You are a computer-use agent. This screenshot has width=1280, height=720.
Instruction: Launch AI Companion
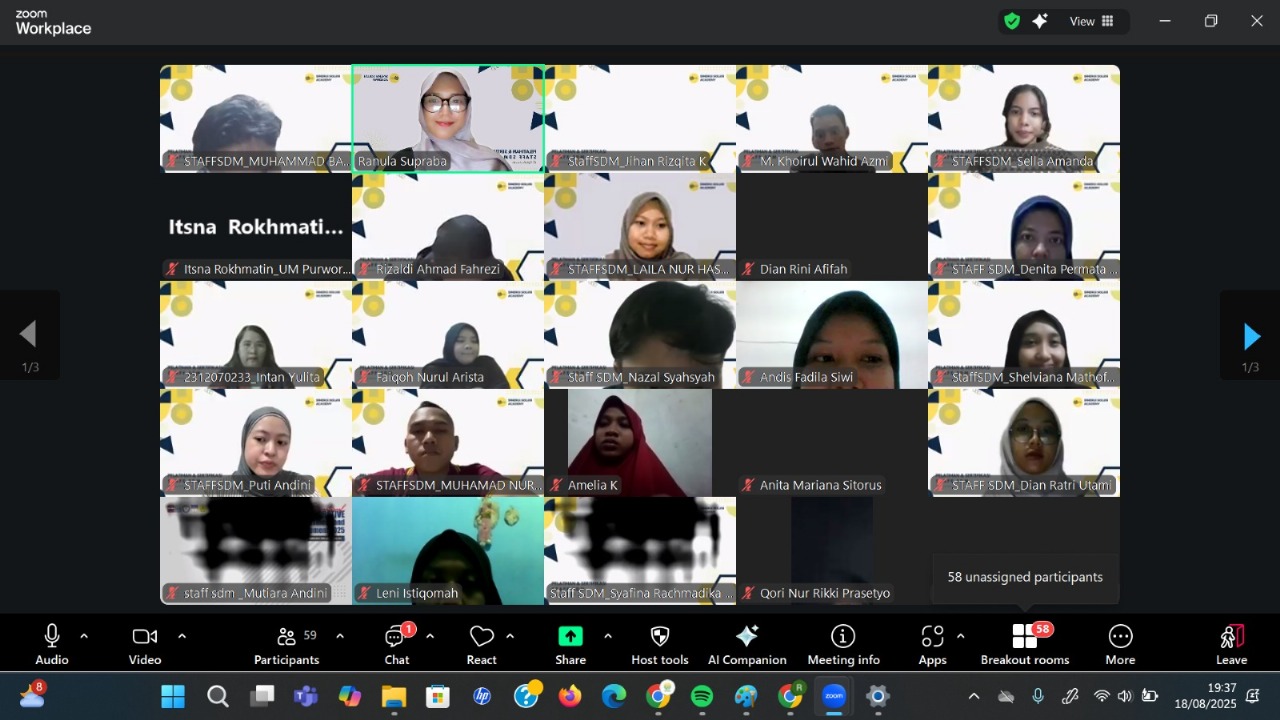coord(747,643)
